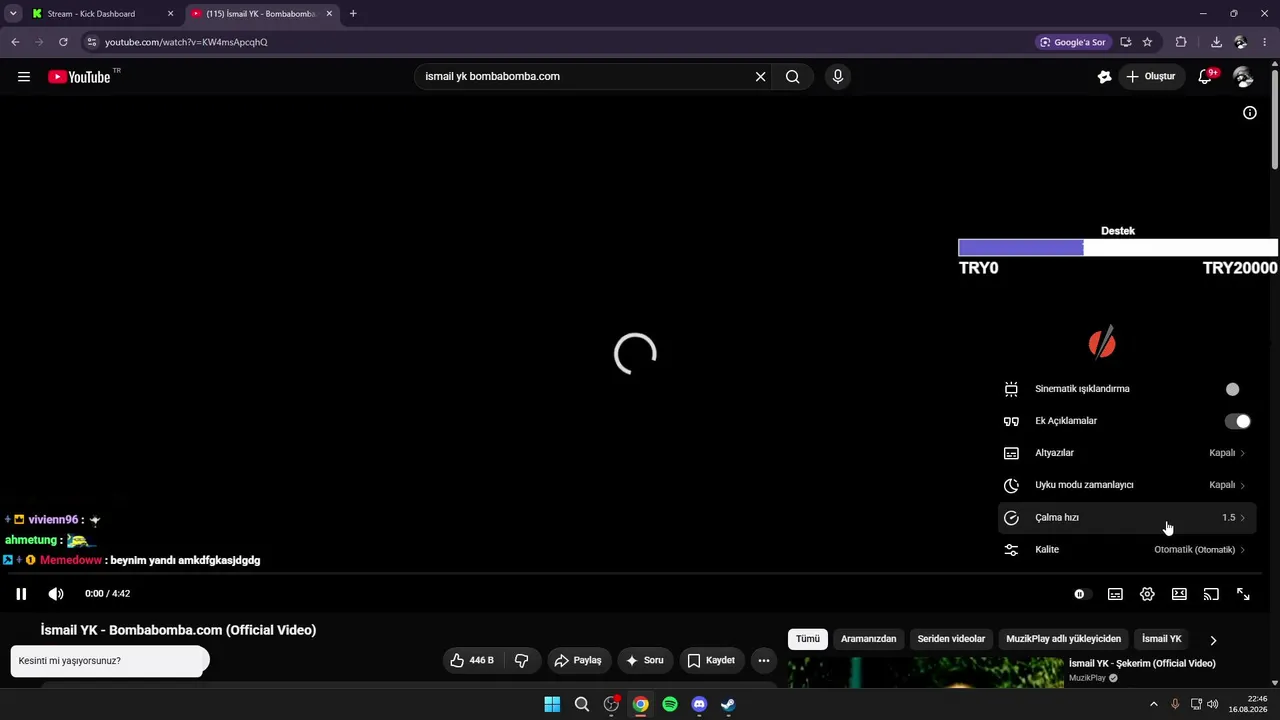Start voice search with the microphone

tap(838, 77)
